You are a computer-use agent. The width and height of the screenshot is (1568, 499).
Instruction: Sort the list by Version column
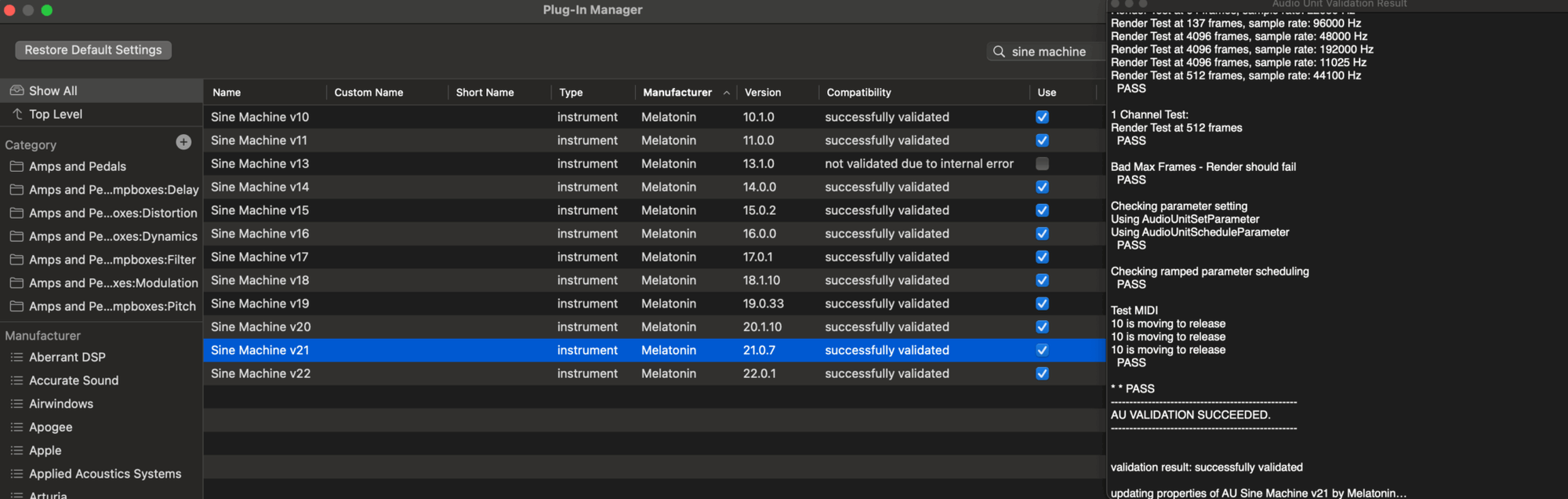click(763, 93)
